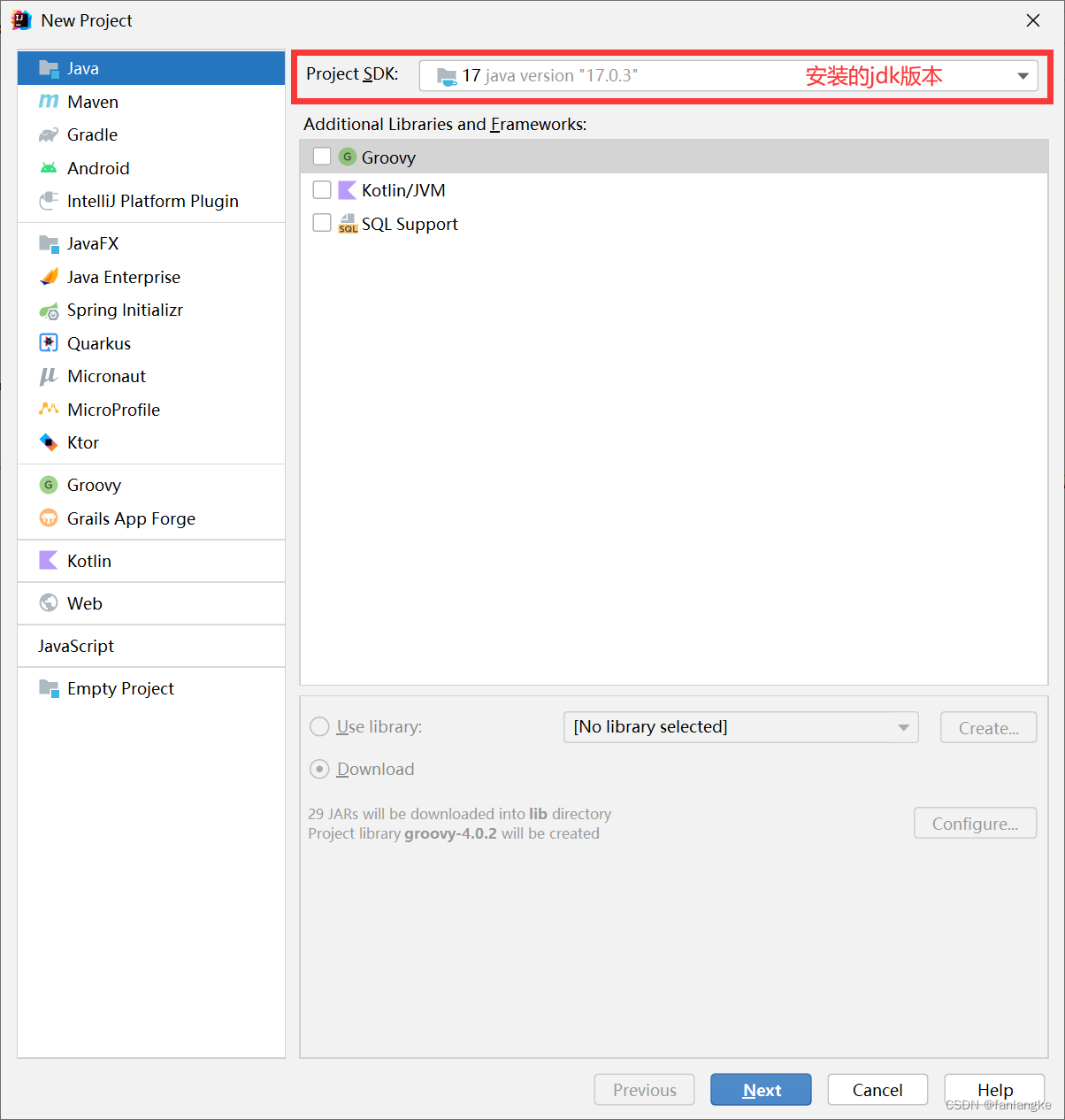The image size is (1065, 1120).
Task: Click the Groovy library green icon
Action: click(x=348, y=157)
